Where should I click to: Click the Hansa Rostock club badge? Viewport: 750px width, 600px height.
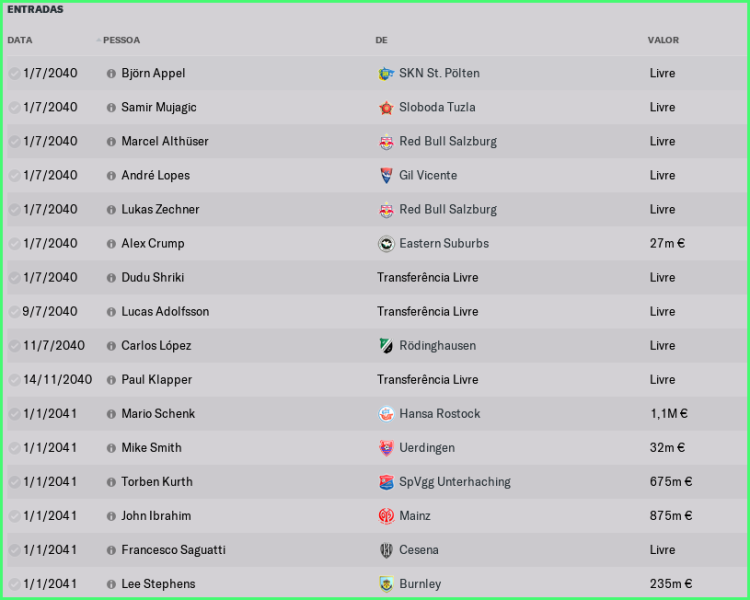click(x=386, y=413)
